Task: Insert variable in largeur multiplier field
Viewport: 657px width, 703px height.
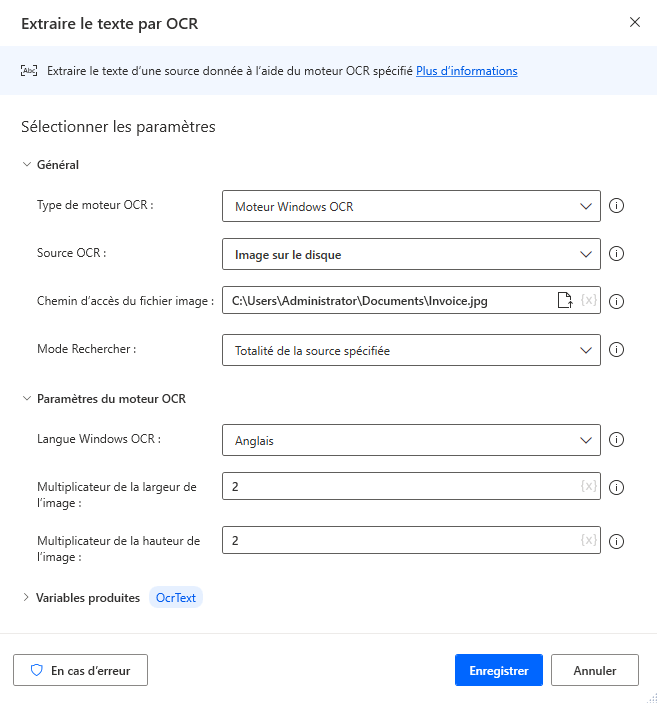Action: click(x=588, y=487)
